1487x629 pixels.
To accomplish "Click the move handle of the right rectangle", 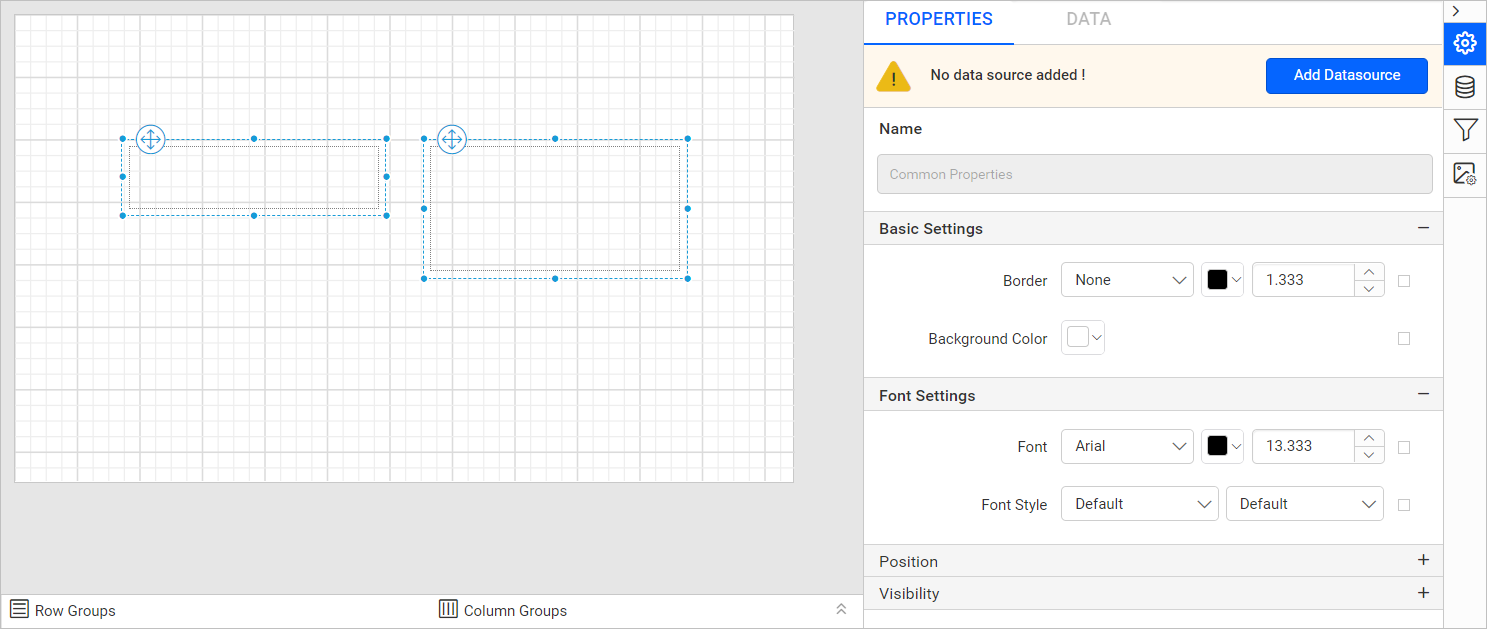I will [452, 139].
